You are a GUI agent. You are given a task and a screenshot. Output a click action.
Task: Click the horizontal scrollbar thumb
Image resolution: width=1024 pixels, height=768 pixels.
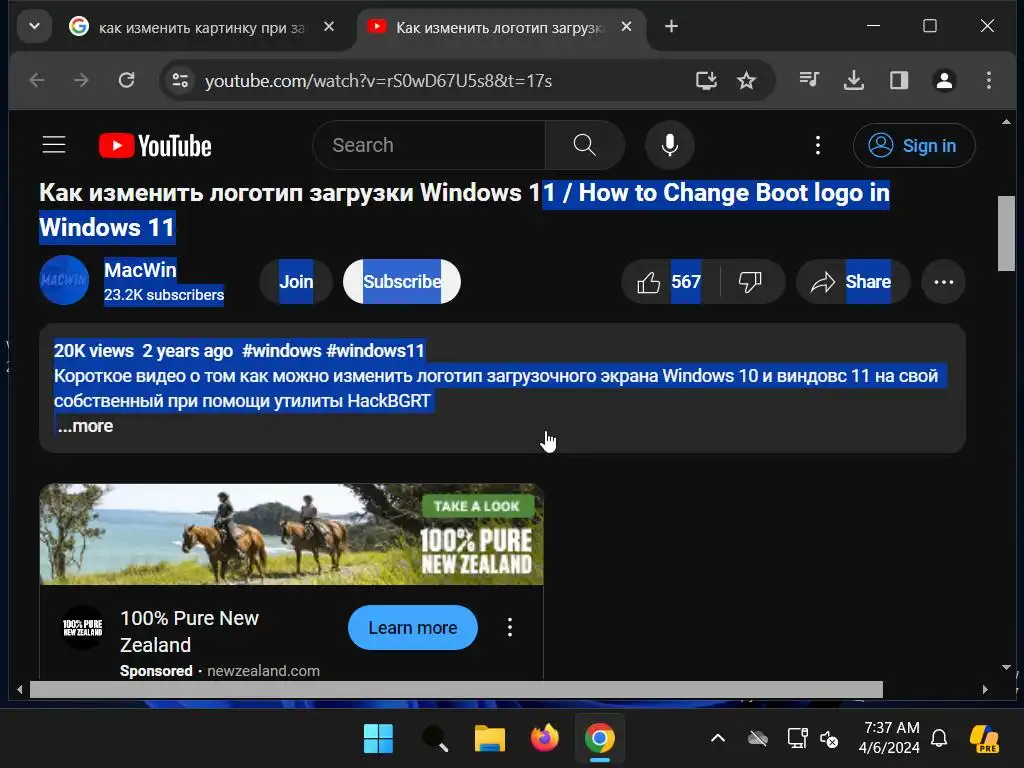point(456,689)
